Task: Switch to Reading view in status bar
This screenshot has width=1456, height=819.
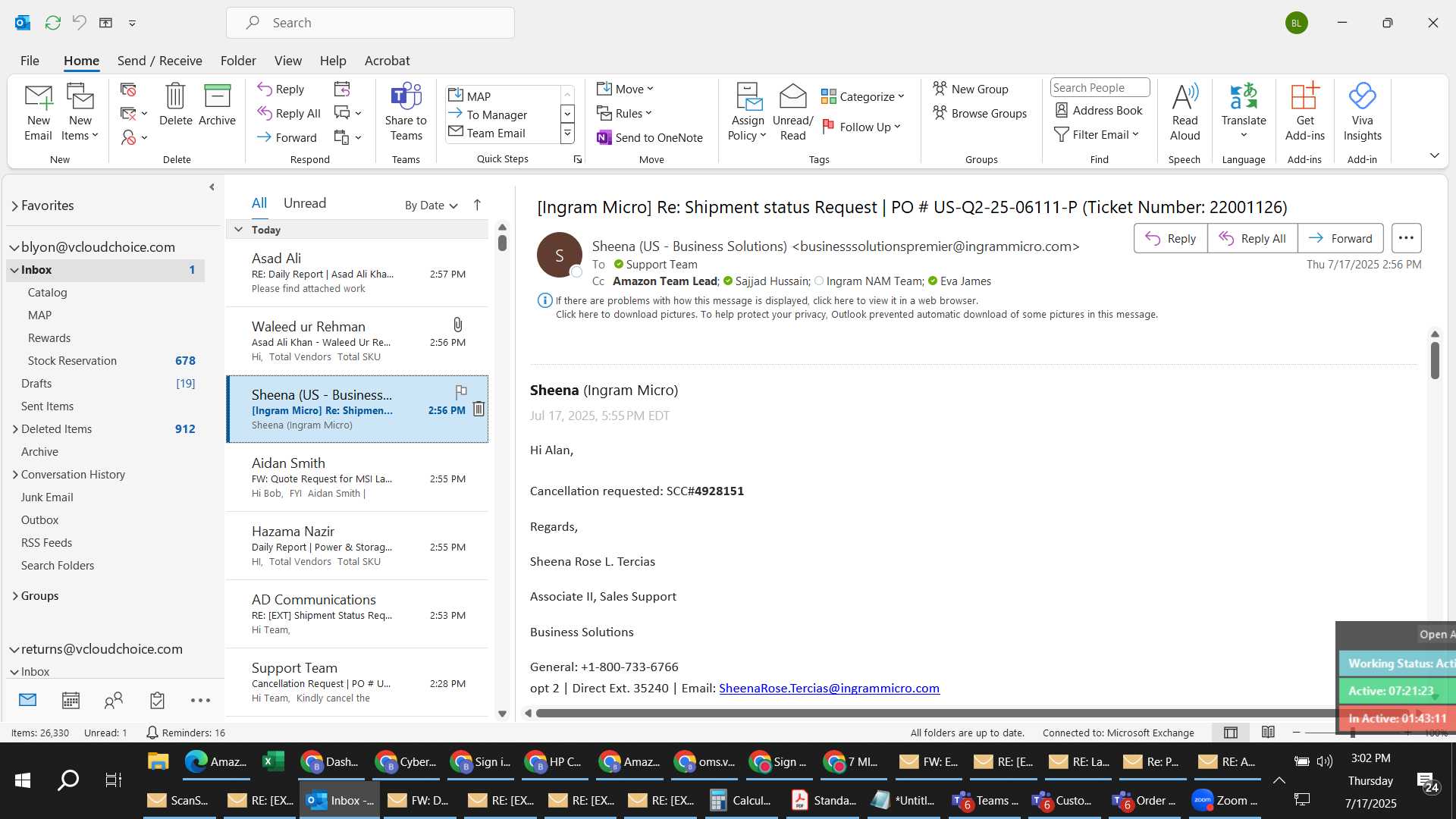Action: [x=1268, y=733]
